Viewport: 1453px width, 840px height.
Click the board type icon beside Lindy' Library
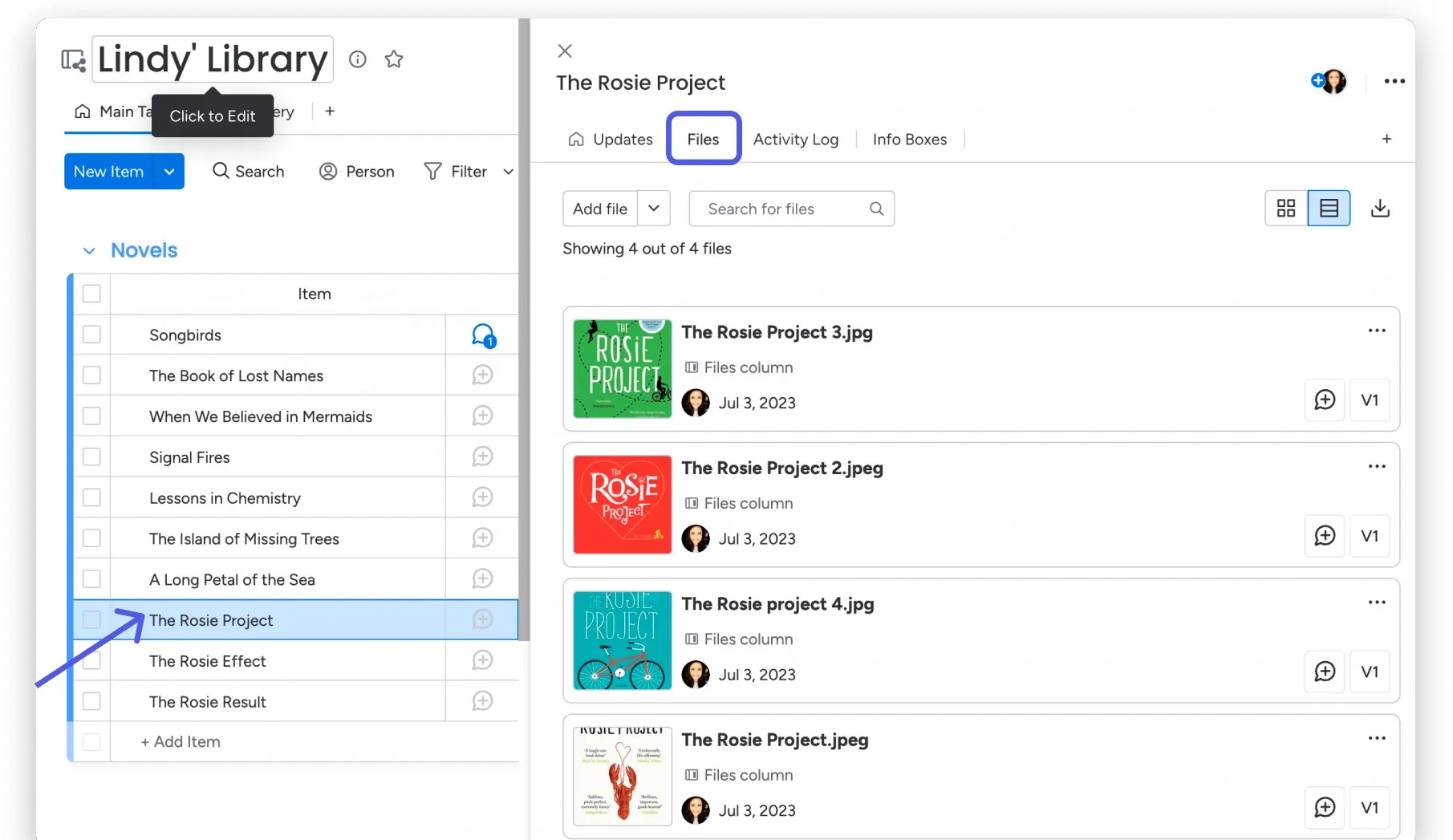coord(74,60)
